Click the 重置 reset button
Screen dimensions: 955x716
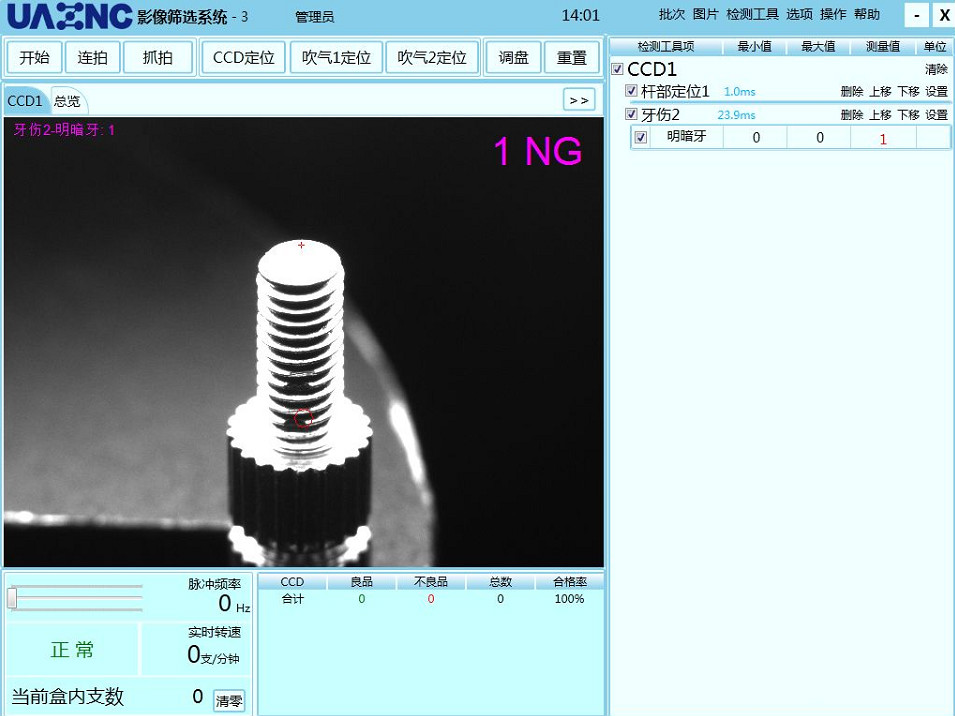(571, 58)
